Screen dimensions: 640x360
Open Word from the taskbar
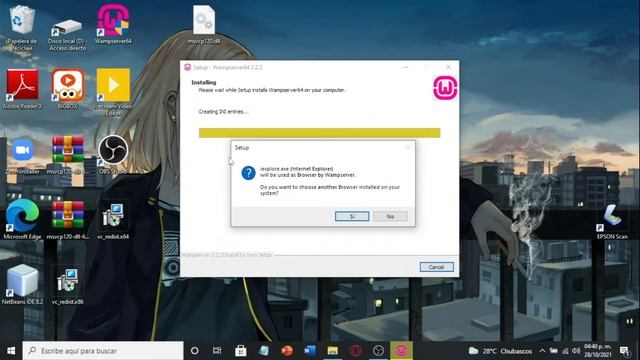(x=309, y=351)
